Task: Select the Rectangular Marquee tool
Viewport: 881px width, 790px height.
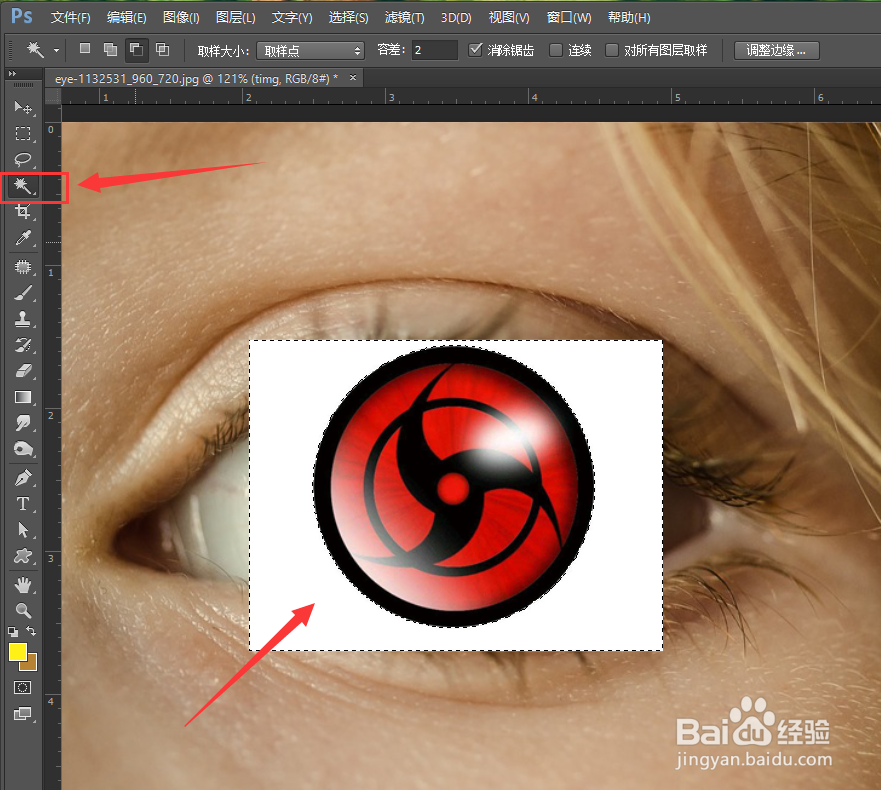Action: pyautogui.click(x=22, y=134)
